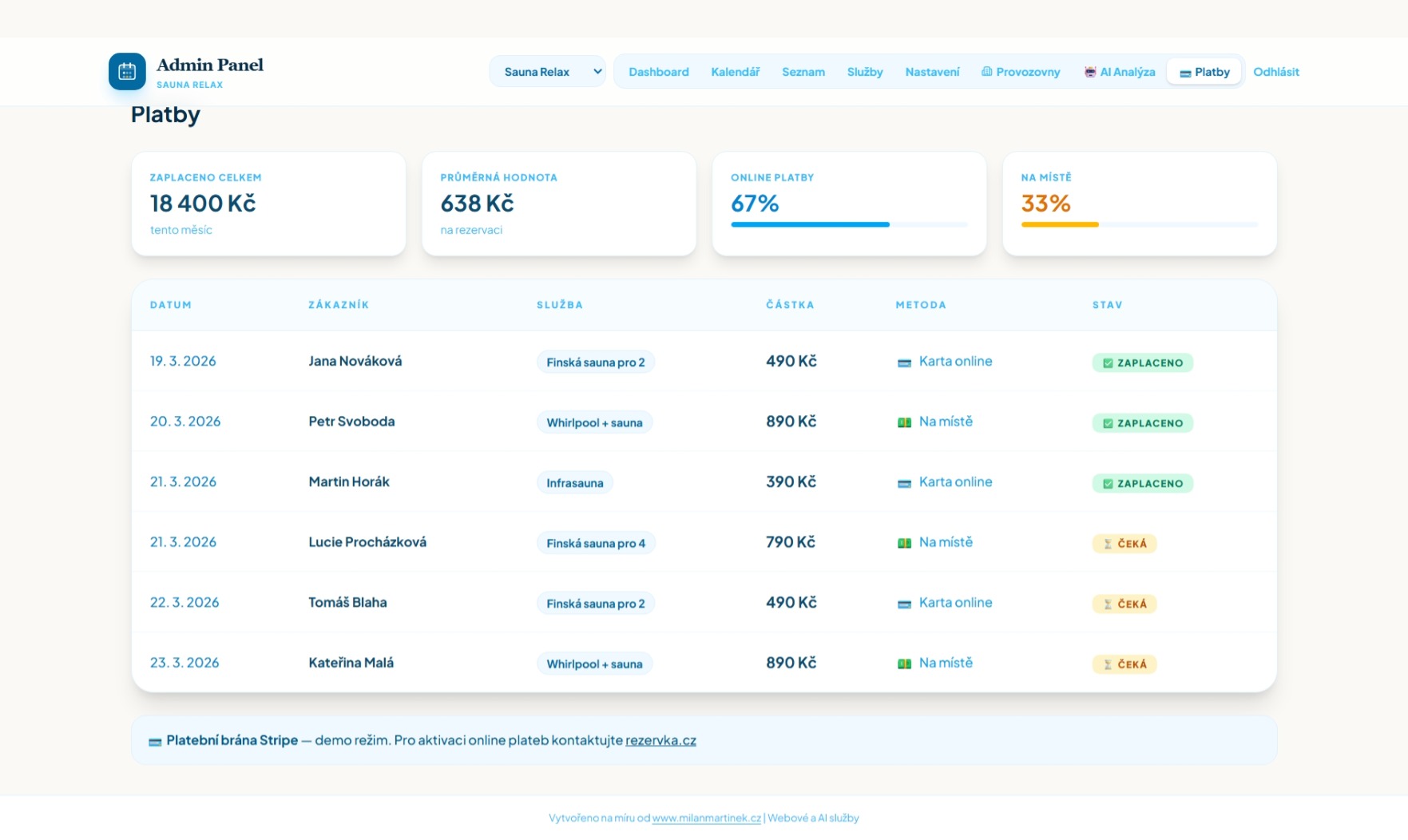Open the Provozovny tab

[1021, 72]
